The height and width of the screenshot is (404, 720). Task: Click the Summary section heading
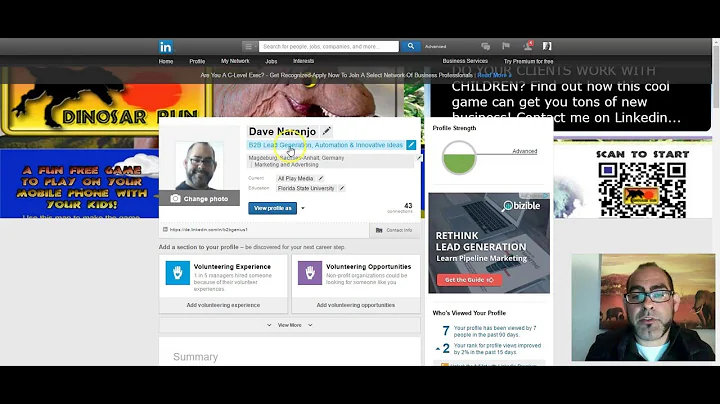[x=196, y=357]
